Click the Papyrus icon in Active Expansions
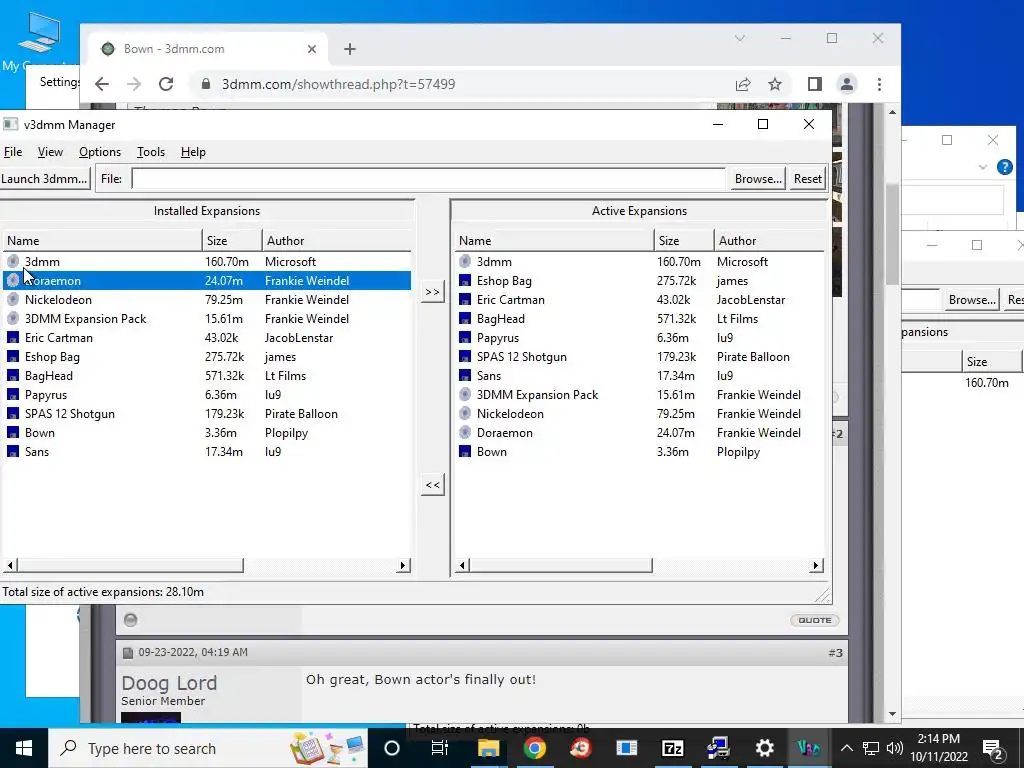1024x768 pixels. pyautogui.click(x=465, y=338)
